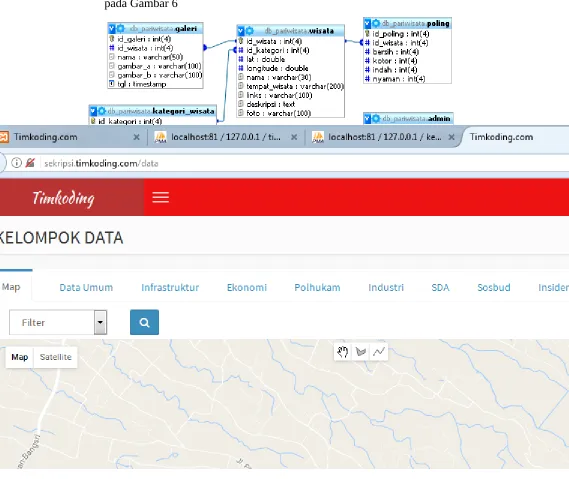
Task: Click the gear icon on galeri table
Action: tap(120, 28)
